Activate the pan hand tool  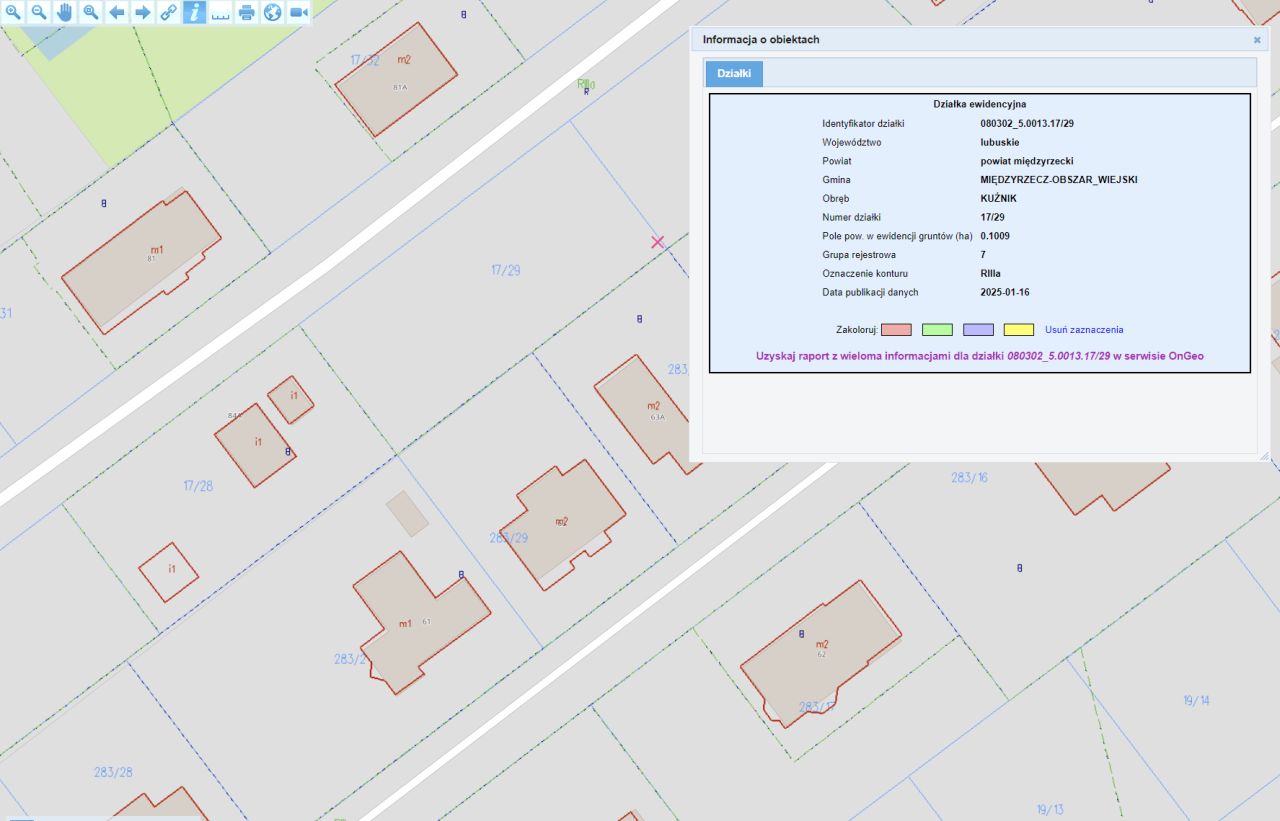click(65, 12)
